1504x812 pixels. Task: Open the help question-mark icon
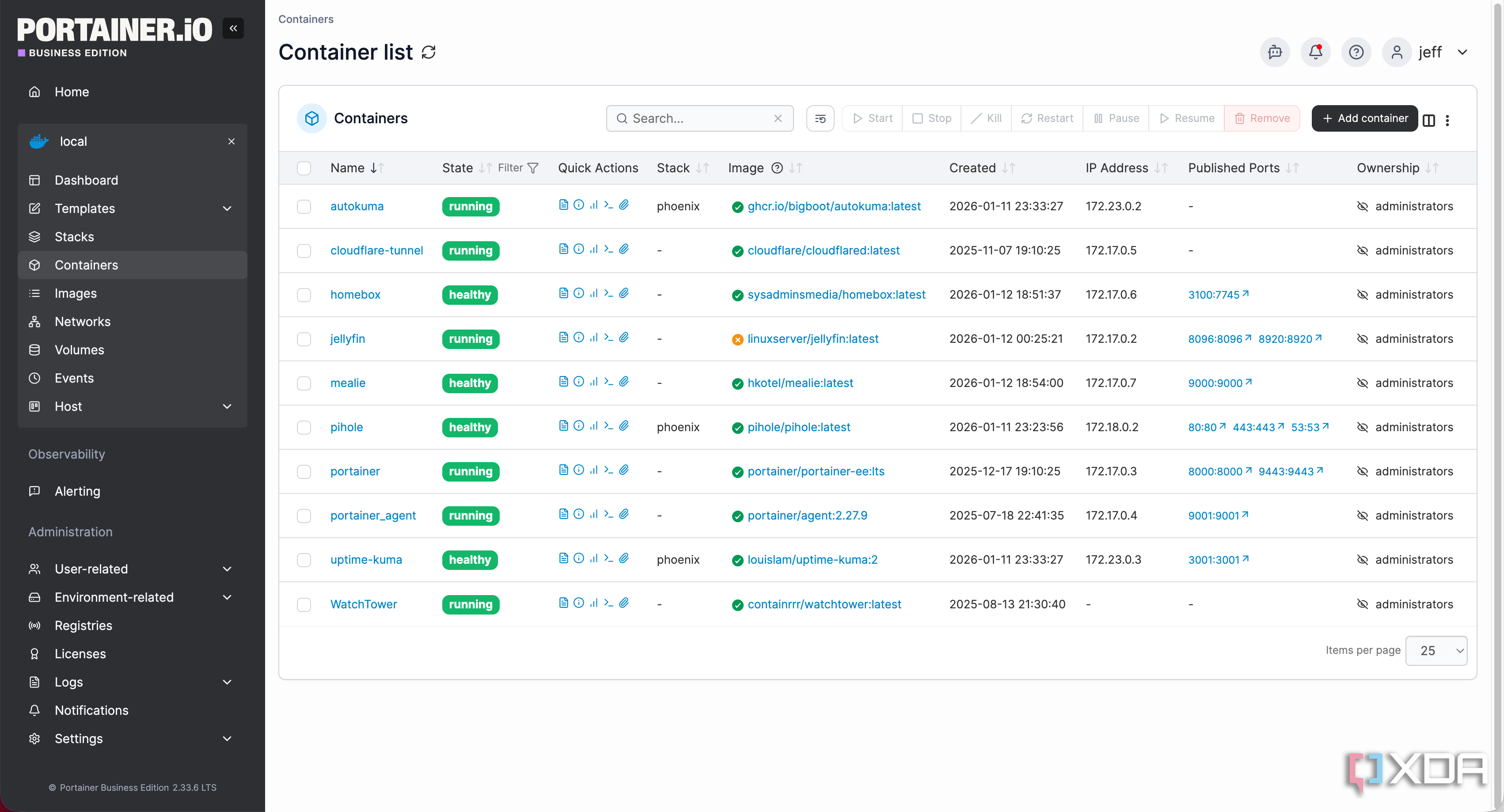pos(1356,53)
